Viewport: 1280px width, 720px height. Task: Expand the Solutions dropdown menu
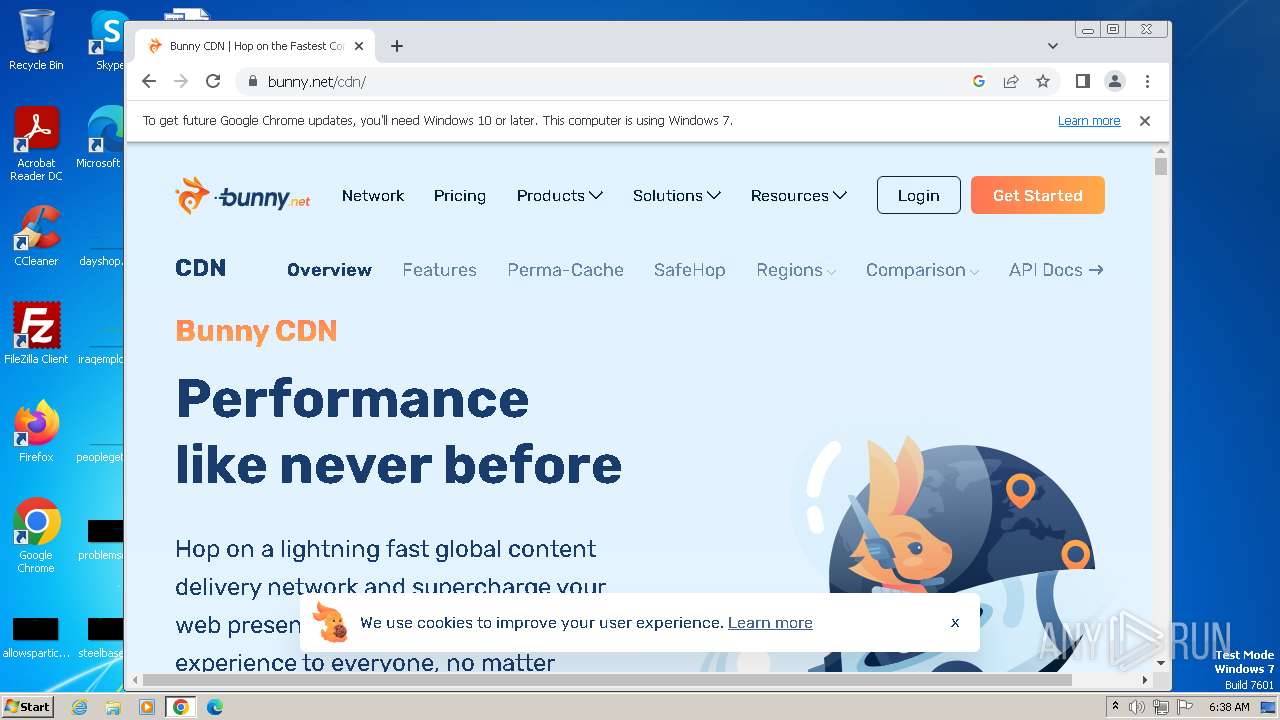677,196
